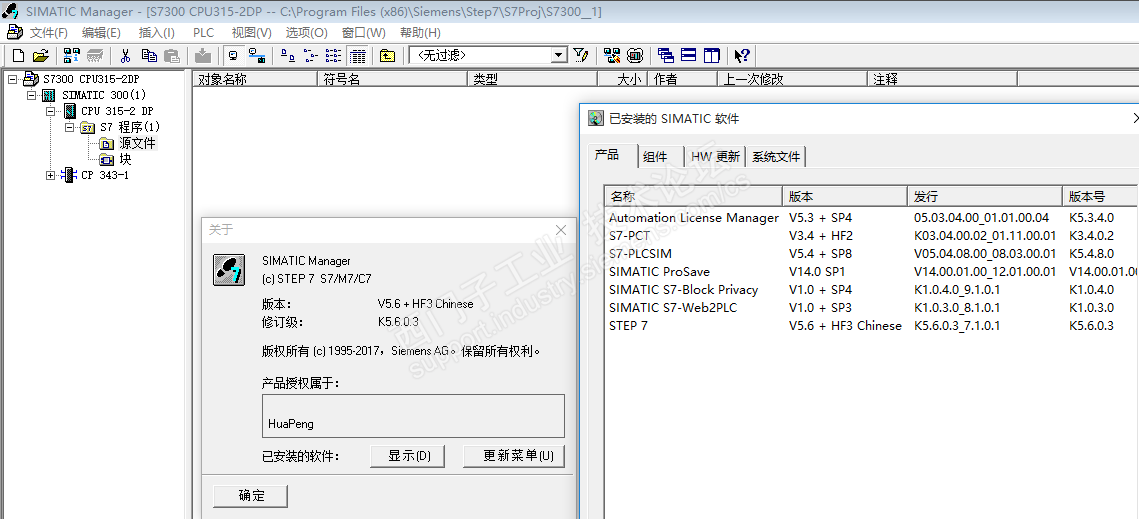This screenshot has height=519, width=1139.
Task: Collapse the CPU 315-2 DP node
Action: pos(50,111)
